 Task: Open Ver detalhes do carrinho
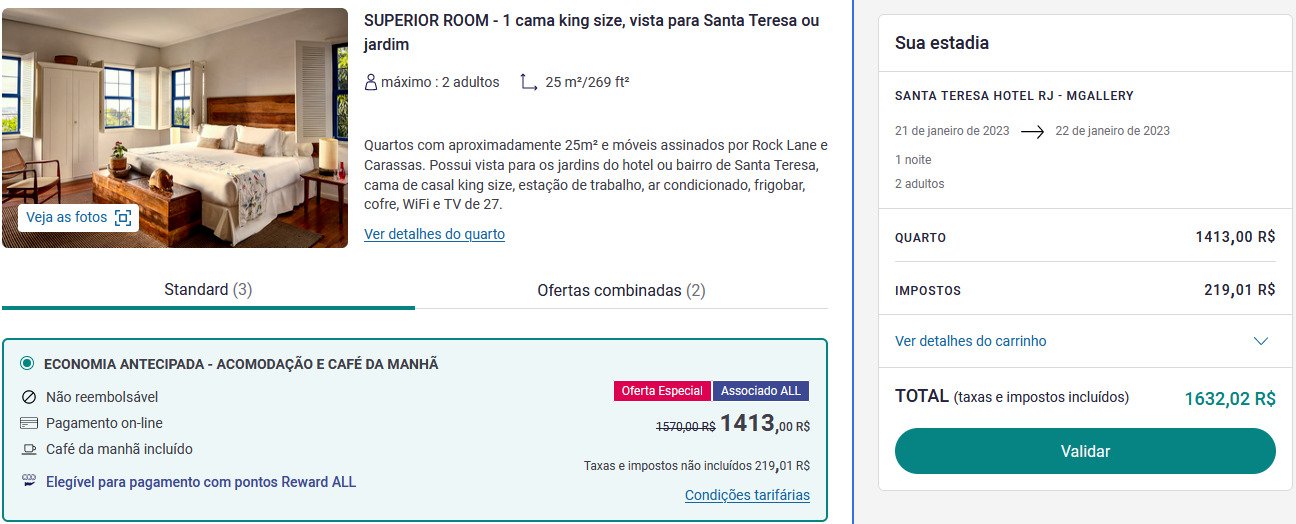[970, 341]
